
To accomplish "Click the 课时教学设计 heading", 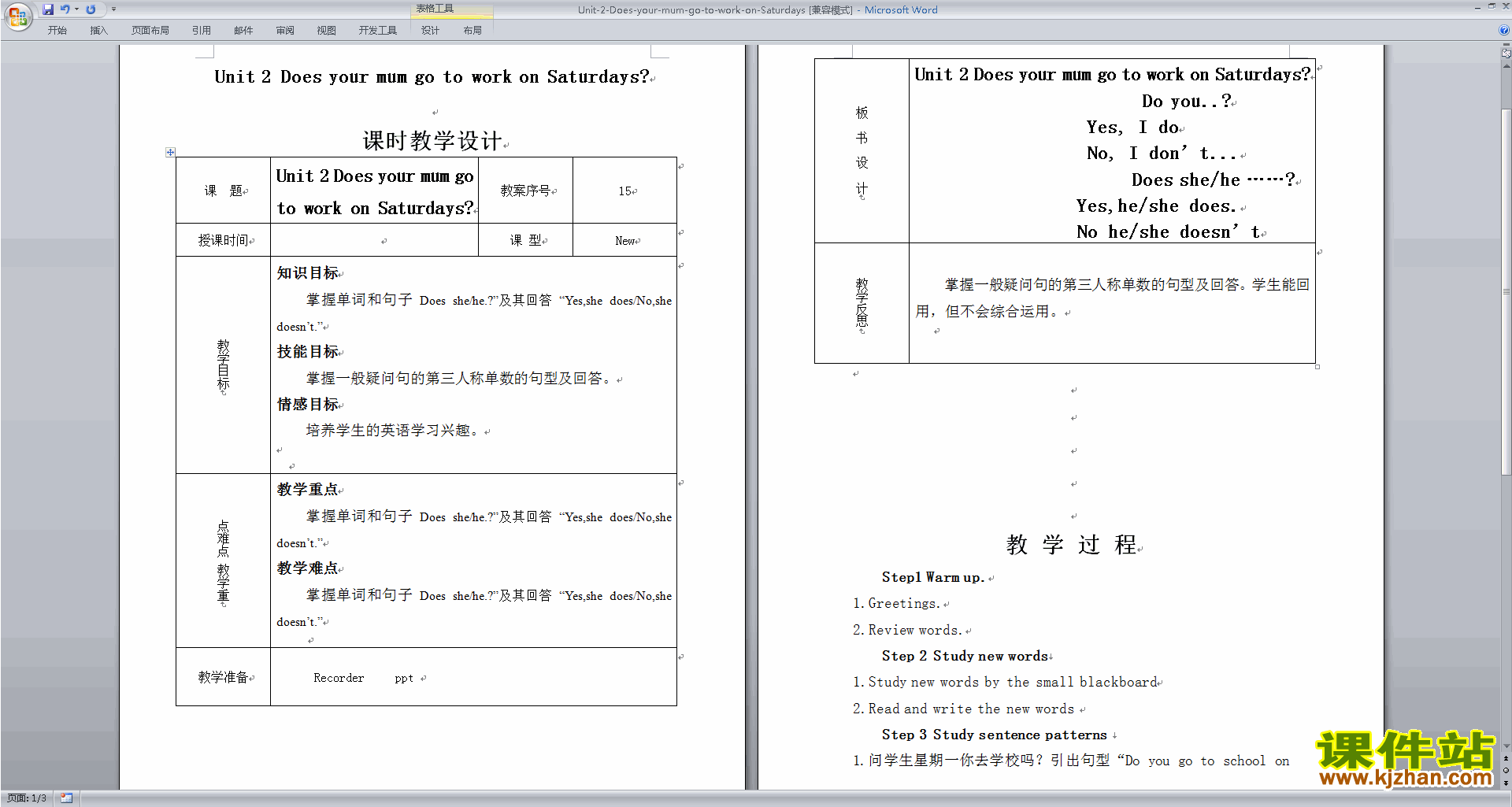I will tap(432, 141).
